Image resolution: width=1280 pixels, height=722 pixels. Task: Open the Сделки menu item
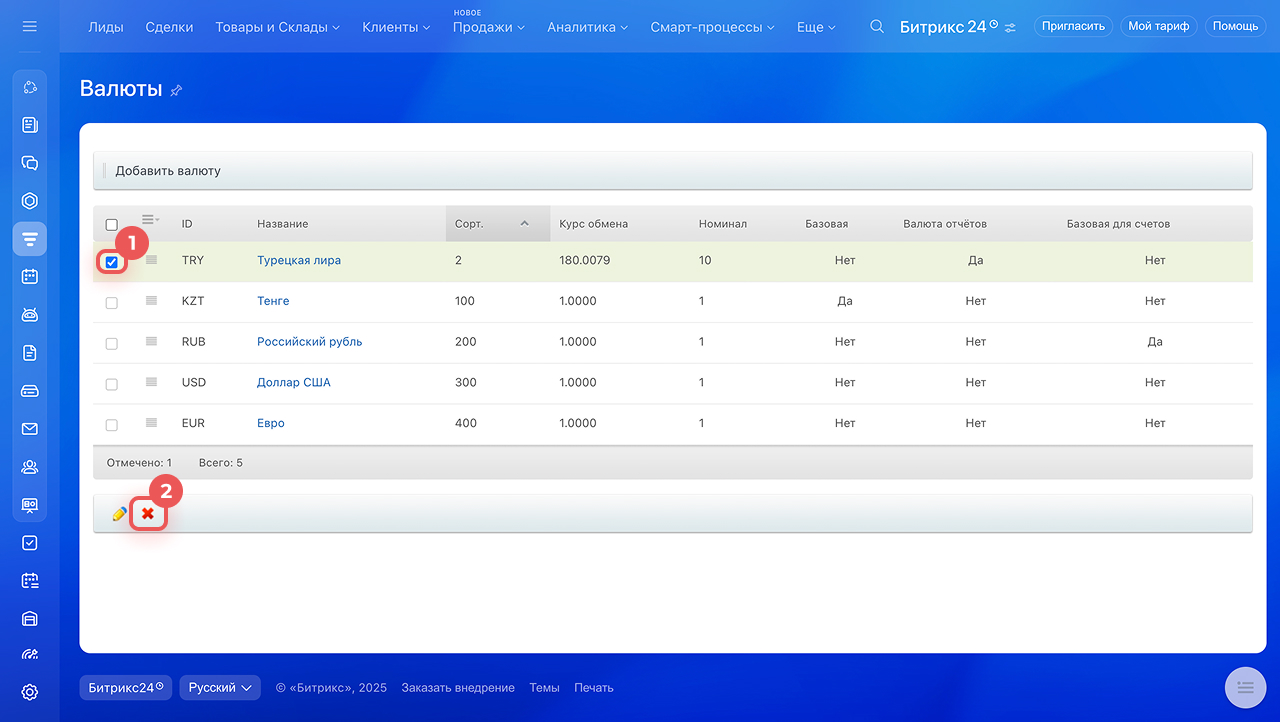[x=169, y=27]
